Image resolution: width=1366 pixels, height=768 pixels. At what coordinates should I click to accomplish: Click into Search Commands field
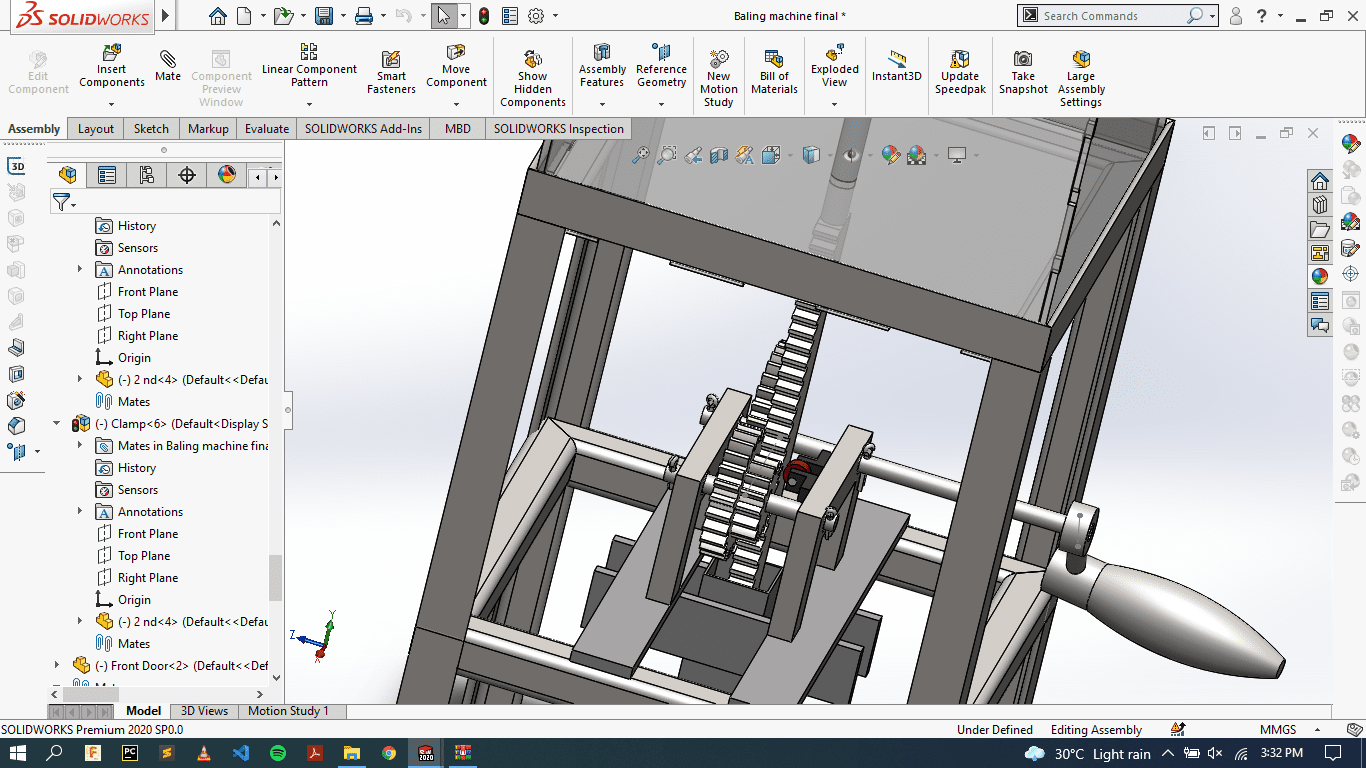(x=1113, y=16)
